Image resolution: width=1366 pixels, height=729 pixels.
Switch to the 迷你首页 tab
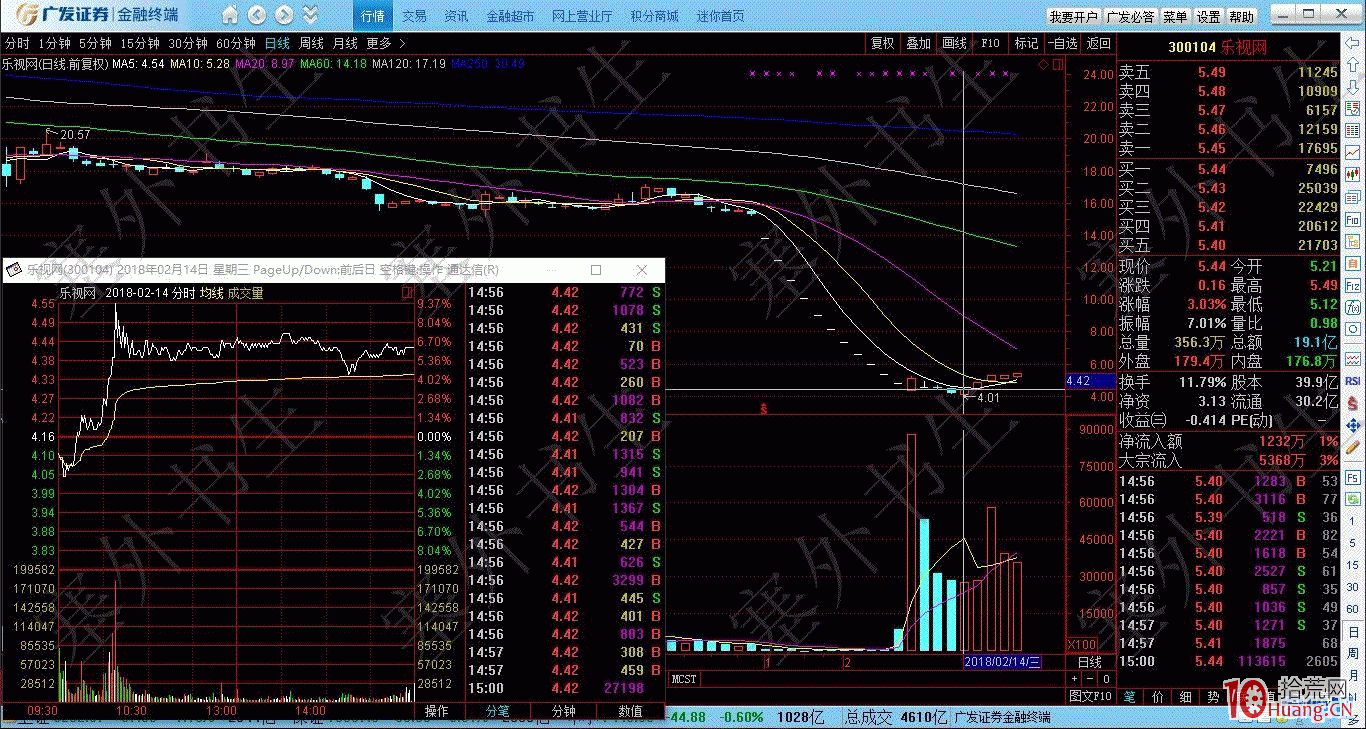[x=720, y=16]
